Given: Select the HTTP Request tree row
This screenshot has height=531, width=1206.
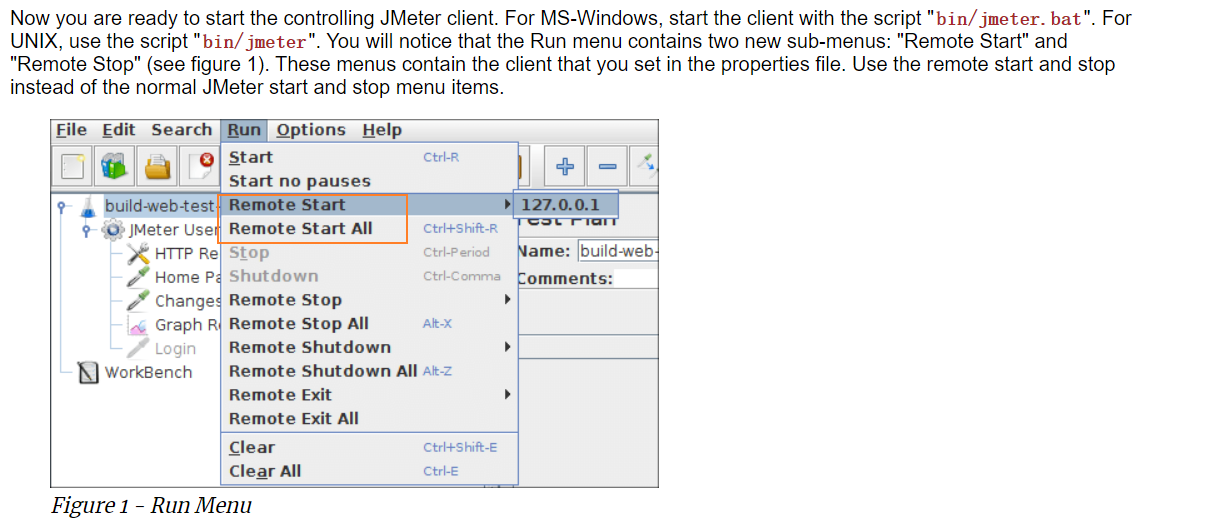Looking at the screenshot, I should pyautogui.click(x=187, y=254).
